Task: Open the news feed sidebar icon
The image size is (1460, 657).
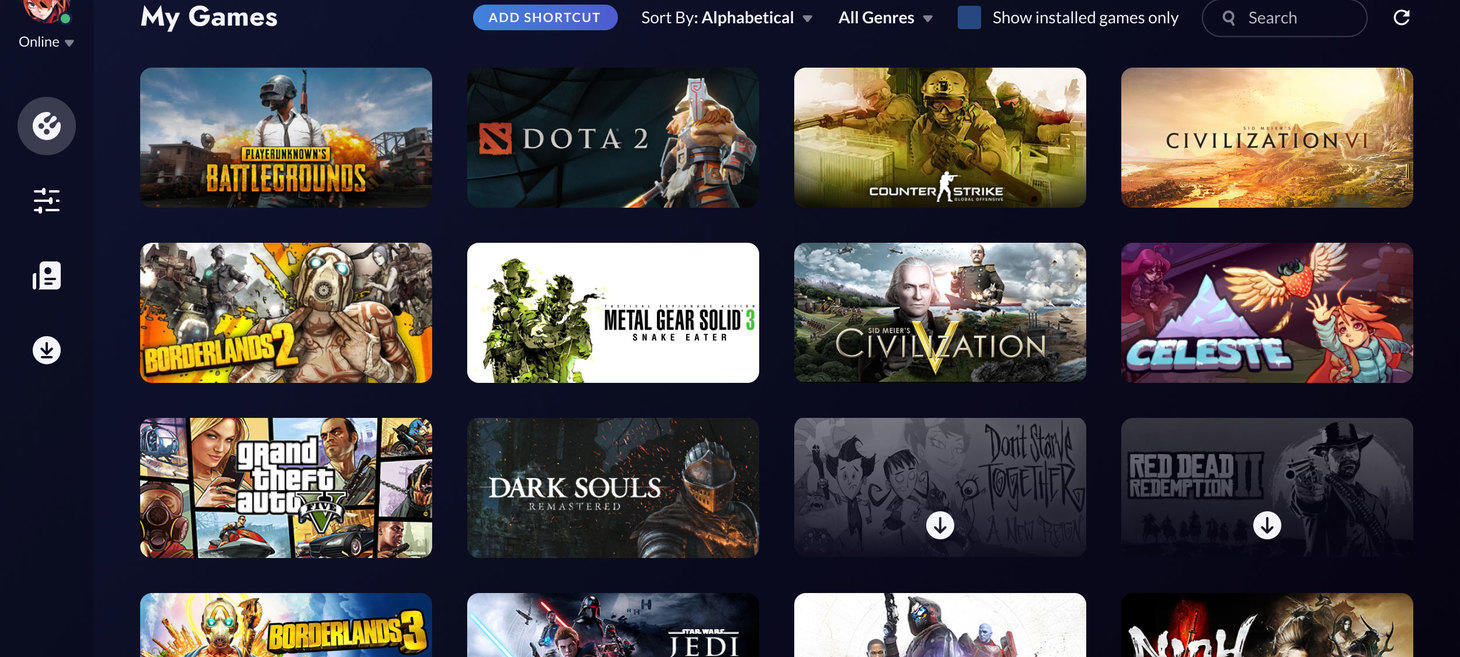Action: click(x=46, y=276)
